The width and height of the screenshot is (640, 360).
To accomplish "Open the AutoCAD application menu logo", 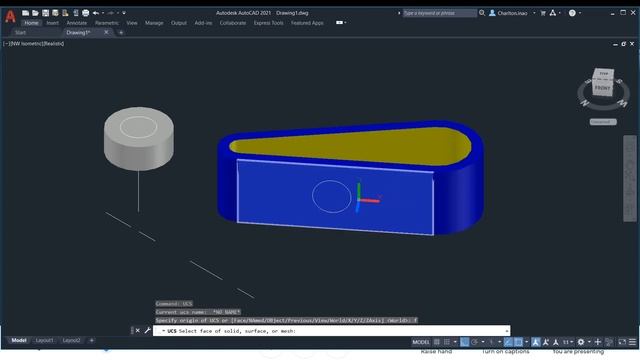I will click(x=10, y=16).
